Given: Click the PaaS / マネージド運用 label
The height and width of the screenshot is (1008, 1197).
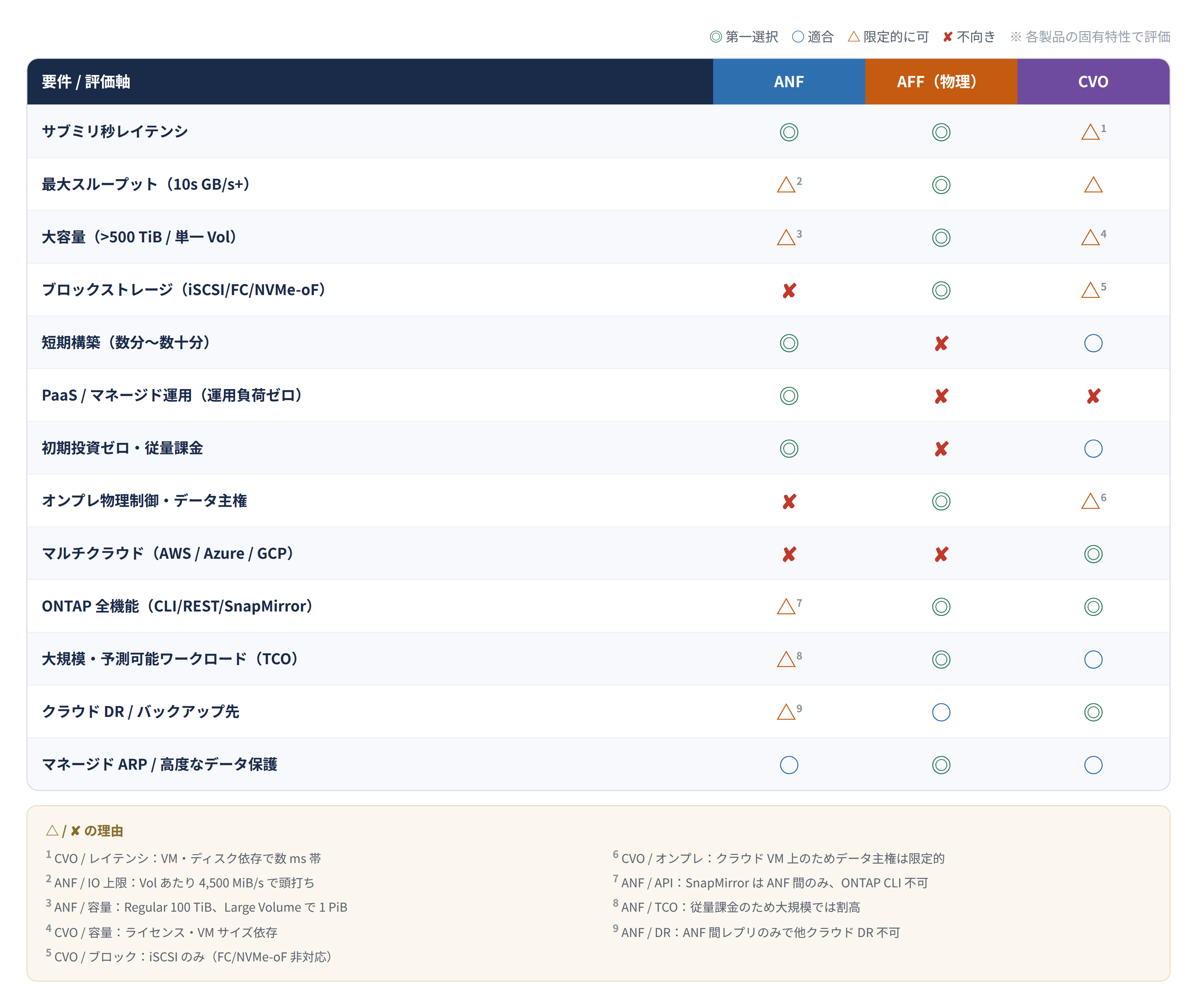Looking at the screenshot, I should [x=172, y=395].
